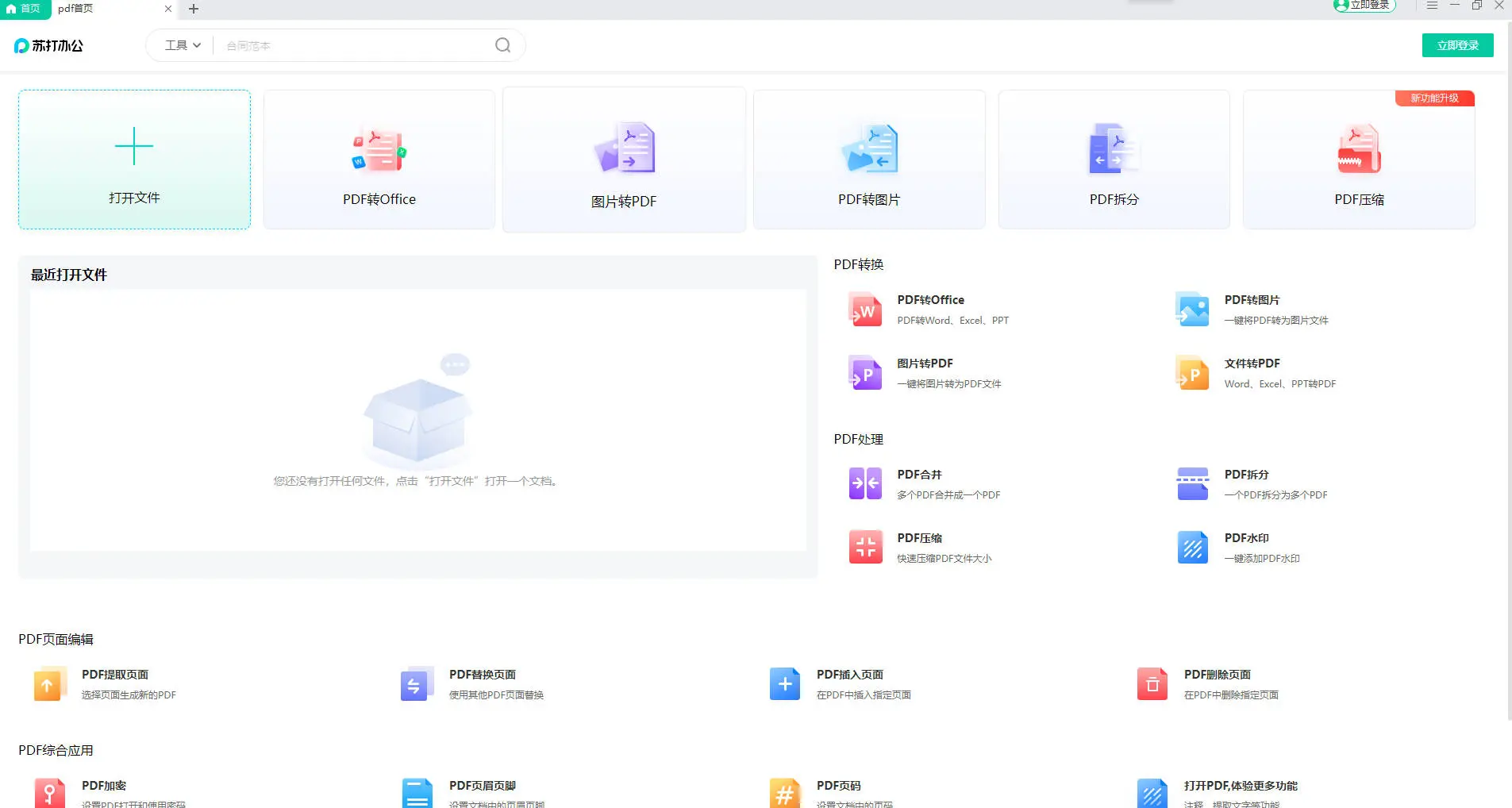Open the 图片转PDF tool card
Screen dimensions: 1512x808
pos(624,160)
